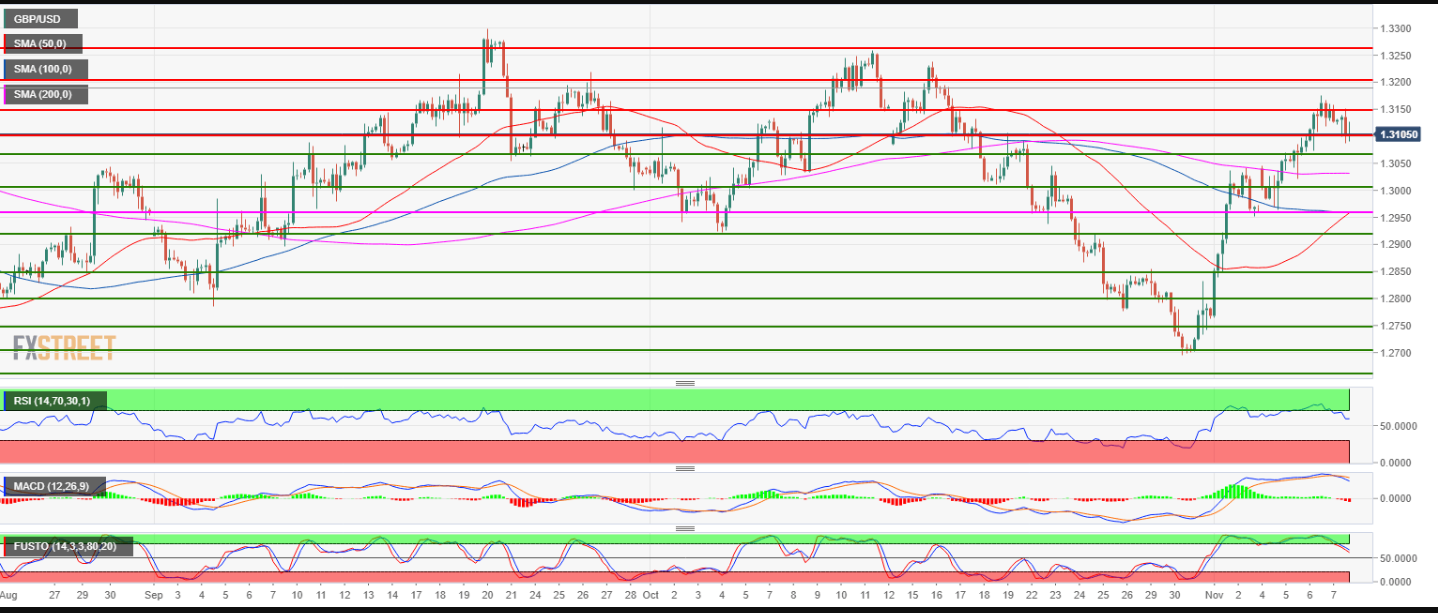Click the current price tag 1.31050

pos(1394,134)
